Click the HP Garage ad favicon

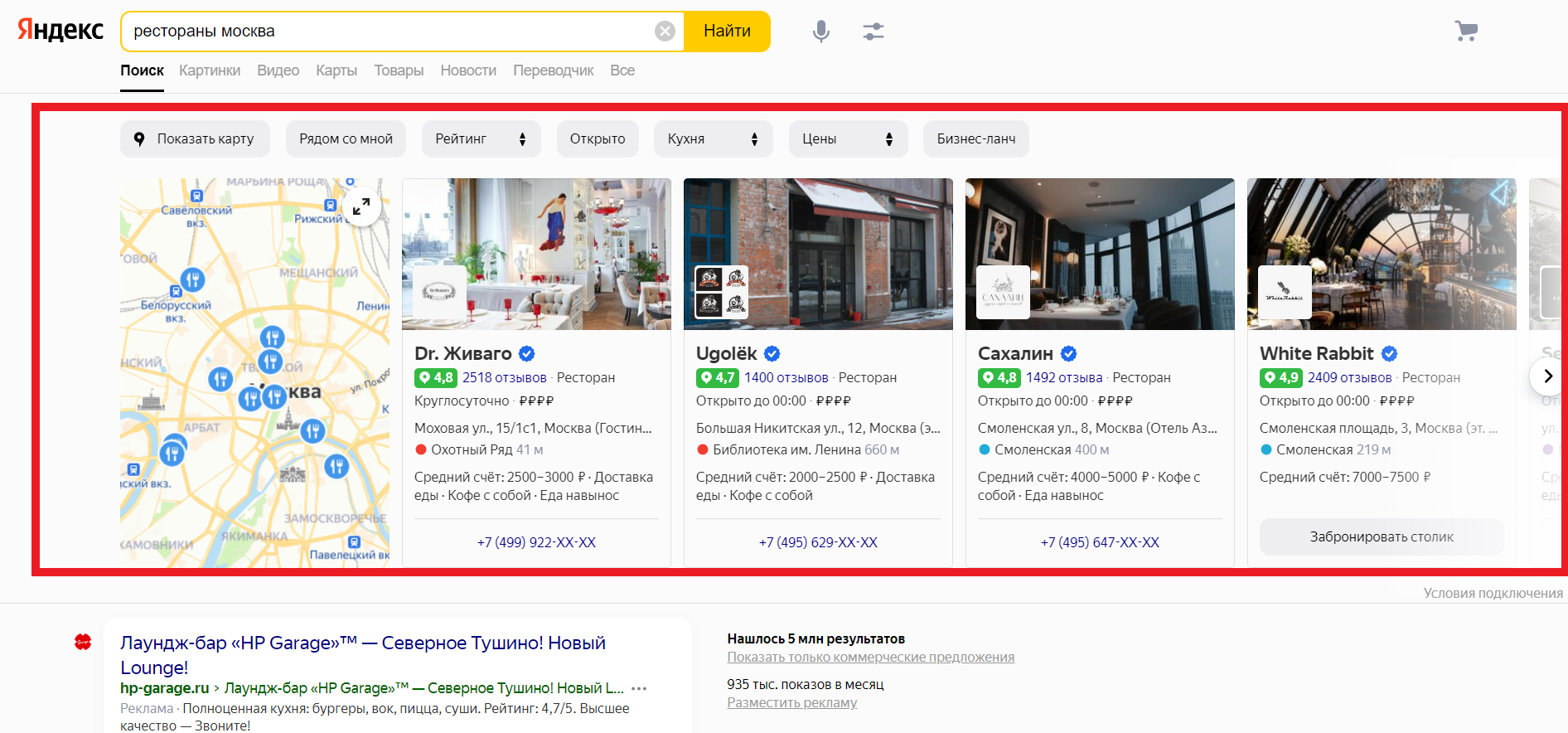pos(83,642)
